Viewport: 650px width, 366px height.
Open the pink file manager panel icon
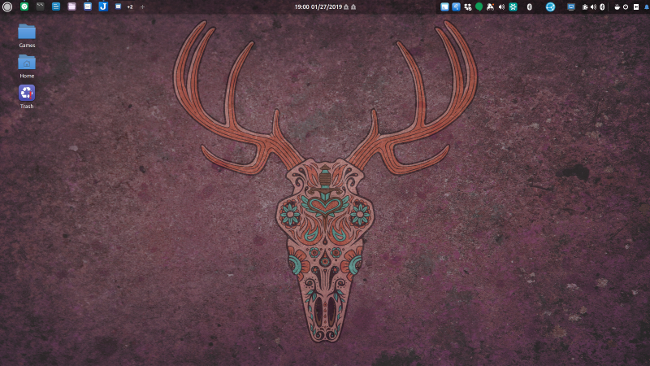coord(72,7)
